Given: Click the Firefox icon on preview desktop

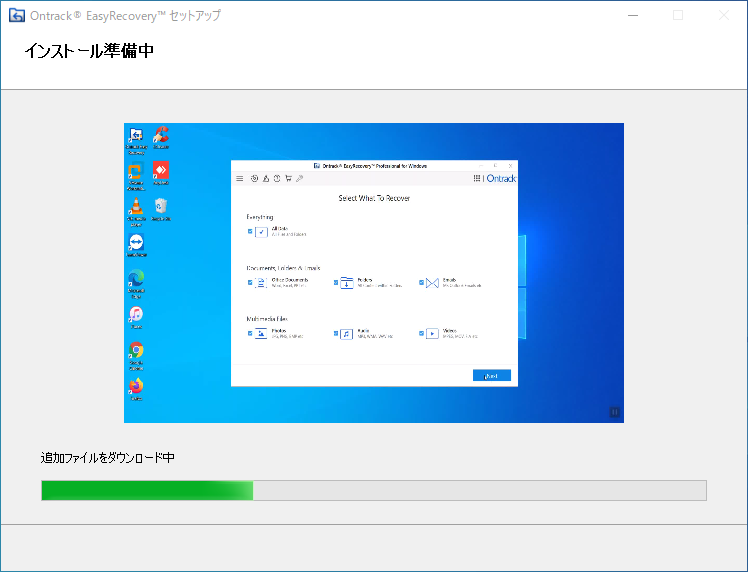Looking at the screenshot, I should pos(136,386).
